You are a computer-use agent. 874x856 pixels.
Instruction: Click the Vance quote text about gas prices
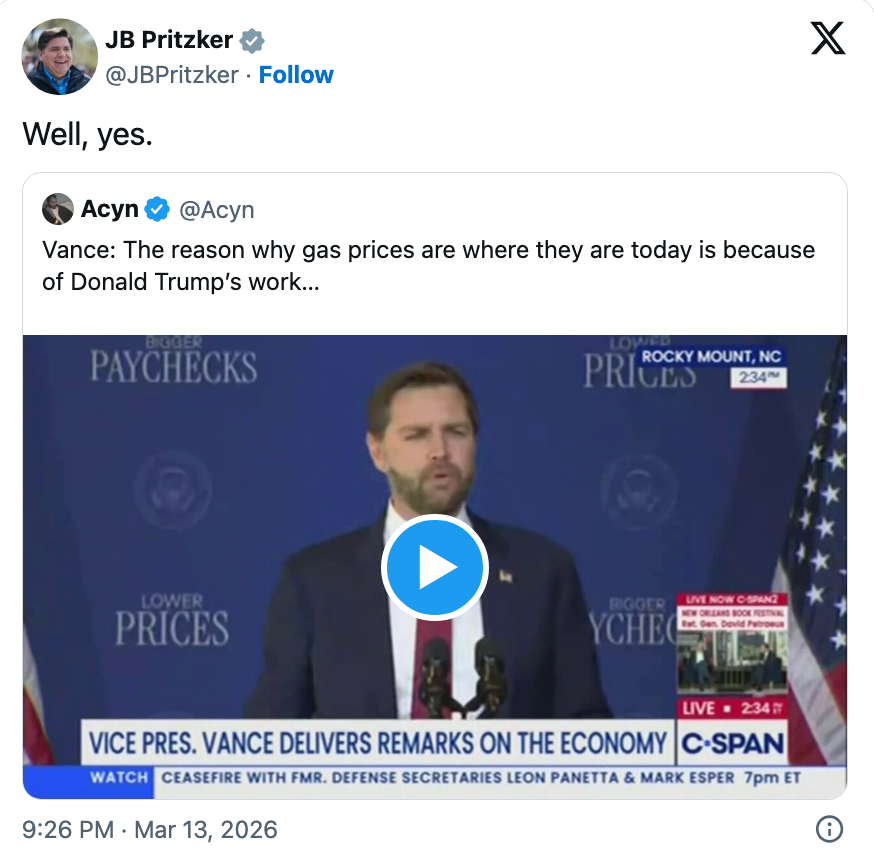coord(428,265)
